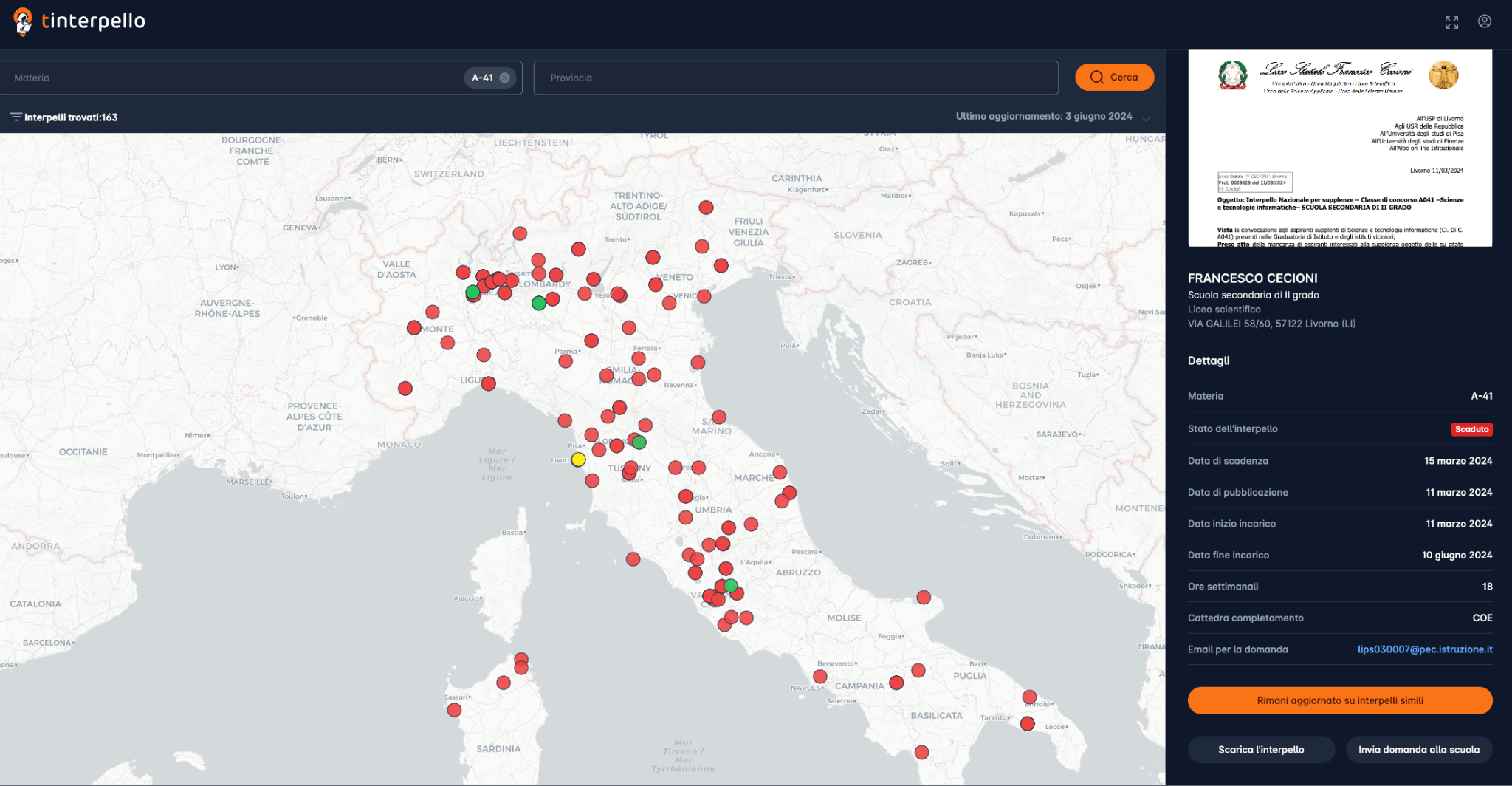Open the user account profile icon
Viewport: 1512px width, 786px height.
[1484, 21]
